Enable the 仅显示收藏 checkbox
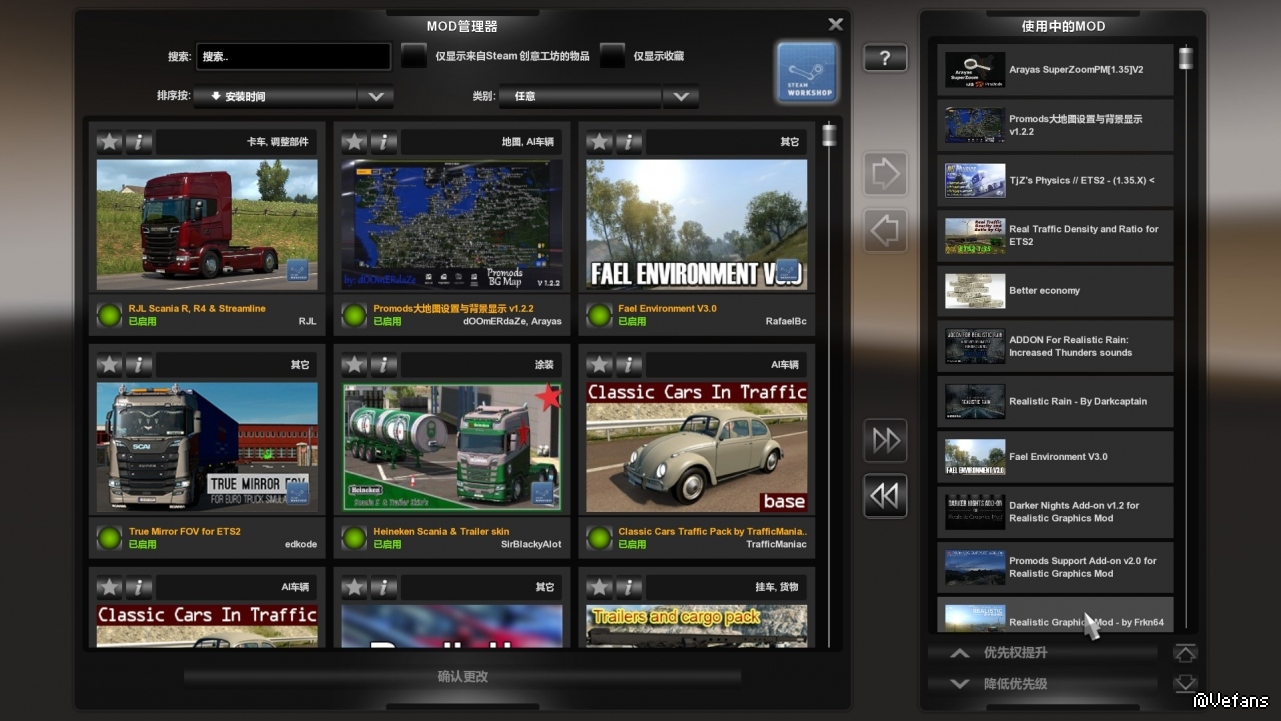 coord(612,56)
